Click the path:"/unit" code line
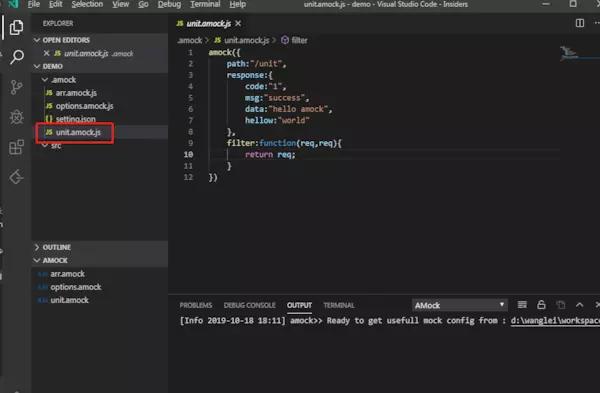 (x=256, y=64)
